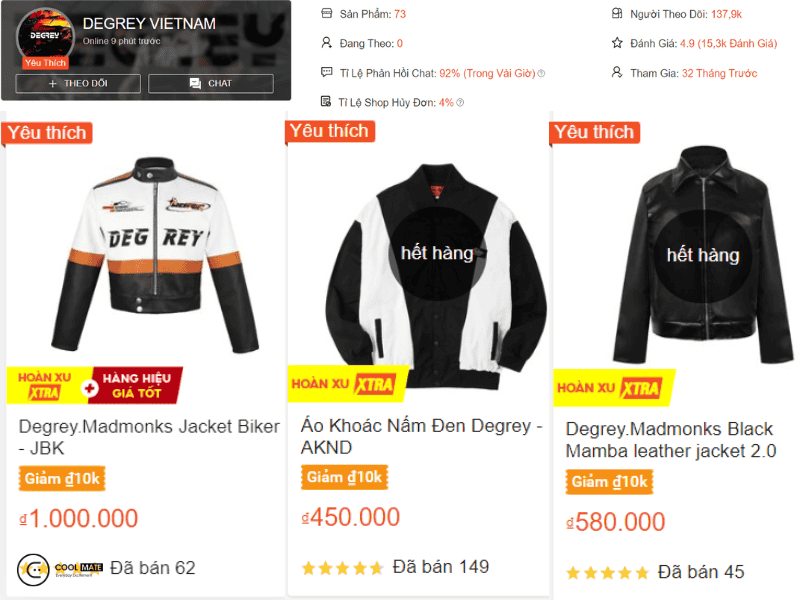Click the Đang Theo person icon
Viewport: 800px width, 600px height.
327,43
